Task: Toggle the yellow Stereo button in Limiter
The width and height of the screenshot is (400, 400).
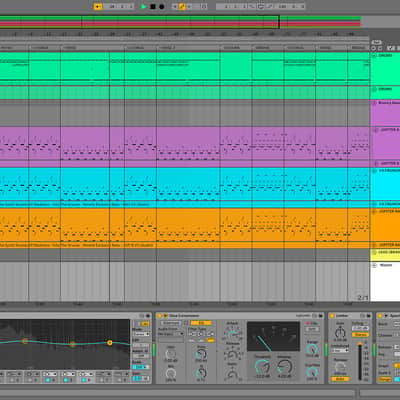Action: click(360, 334)
